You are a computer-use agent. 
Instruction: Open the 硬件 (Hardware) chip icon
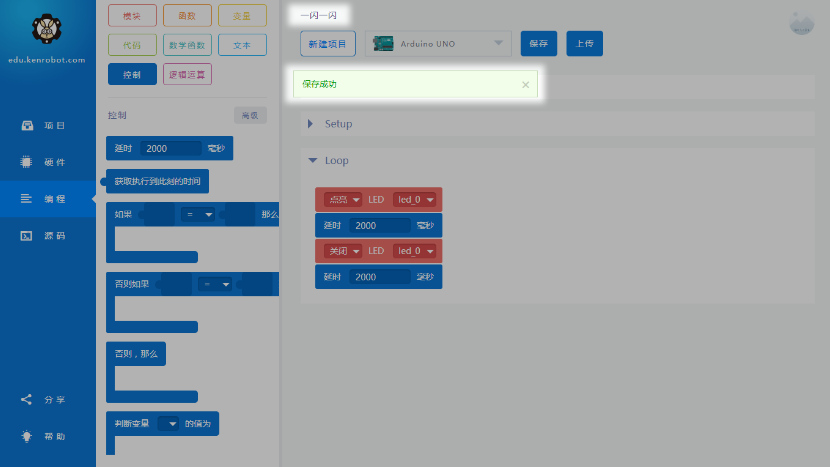click(x=27, y=162)
